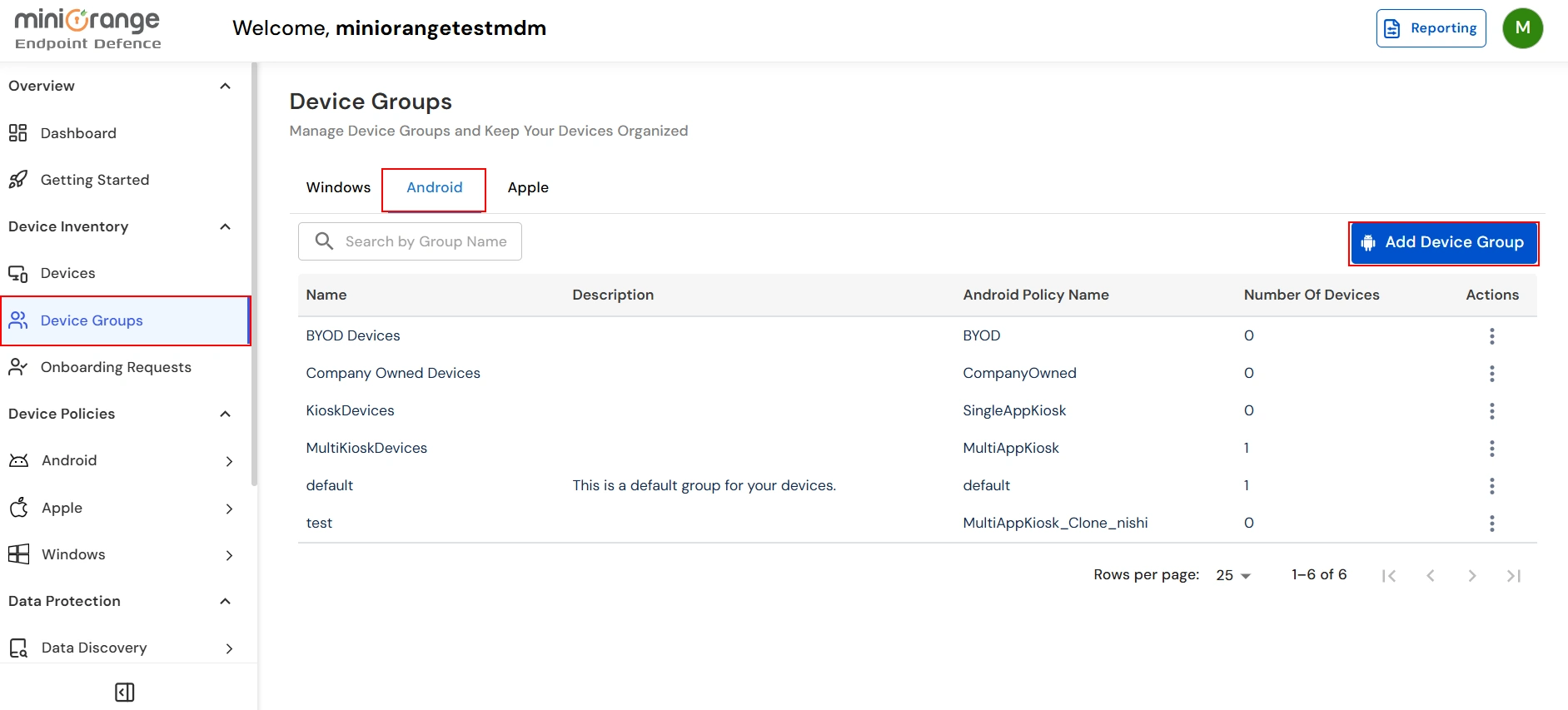The width and height of the screenshot is (1568, 710).
Task: Click the Number Of Devices column header
Action: [x=1312, y=295]
